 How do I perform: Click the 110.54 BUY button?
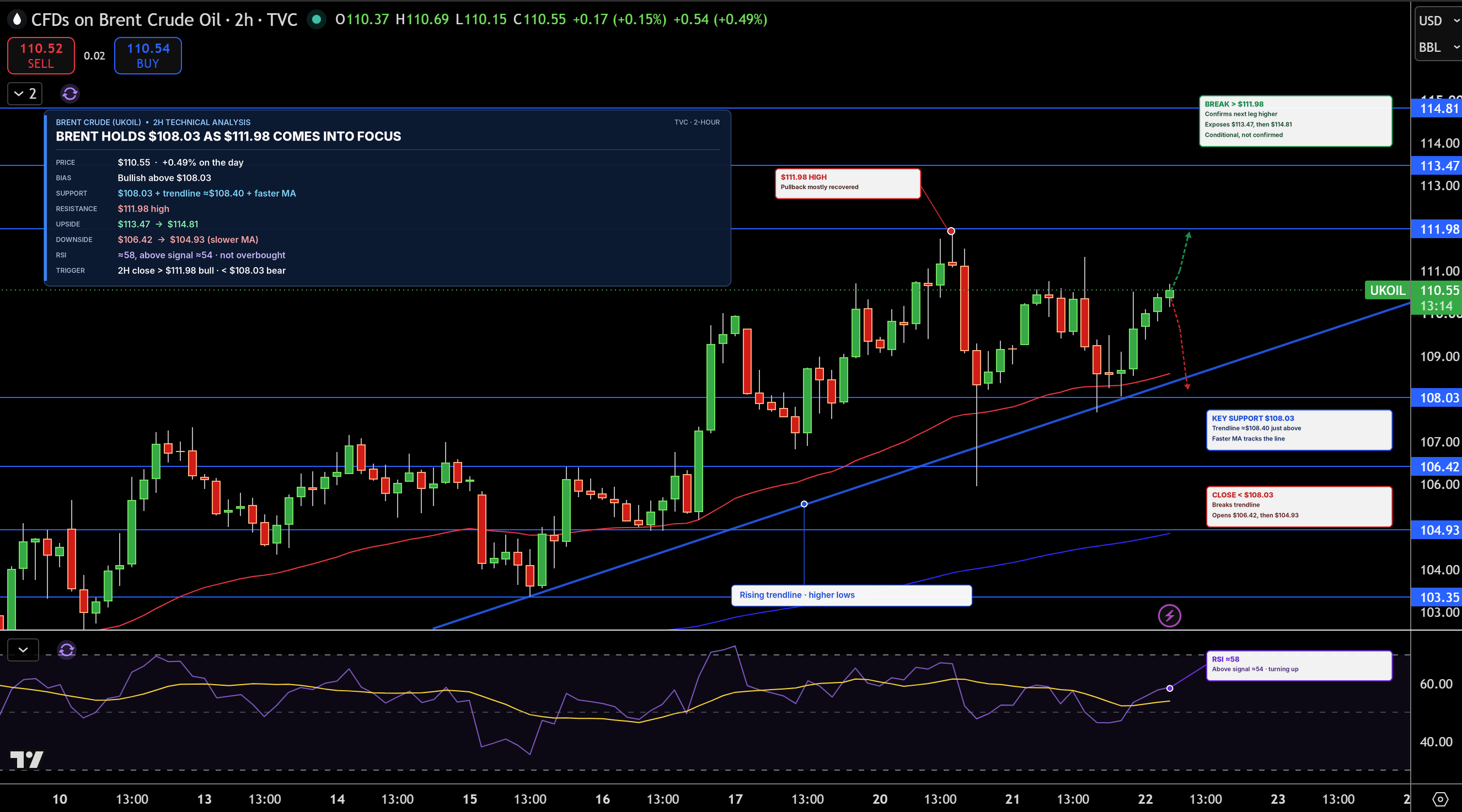148,56
